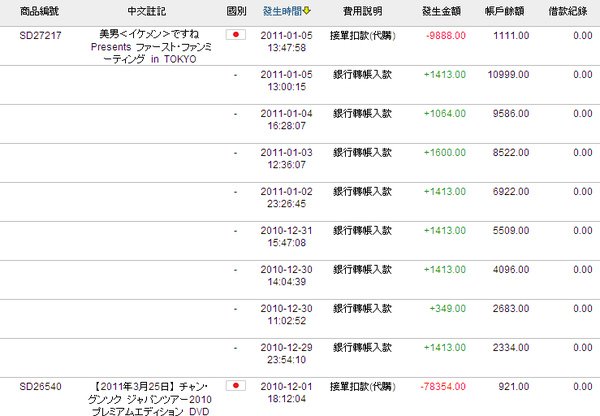Viewport: 600px width, 416px height.
Task: Open the 美男<イケメン>ですね product description
Action: click(x=150, y=47)
